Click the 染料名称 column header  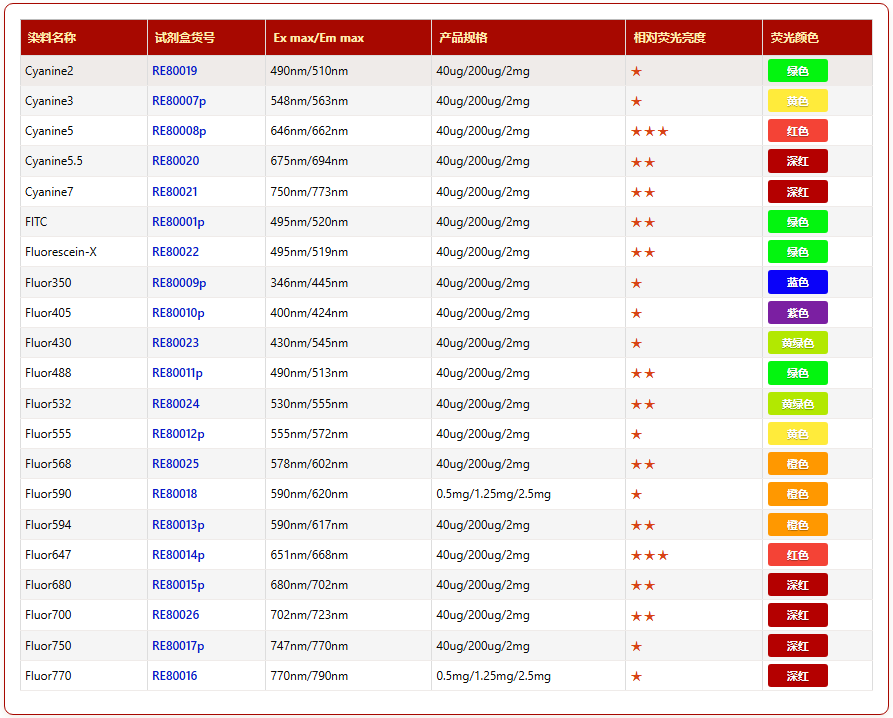tap(52, 38)
